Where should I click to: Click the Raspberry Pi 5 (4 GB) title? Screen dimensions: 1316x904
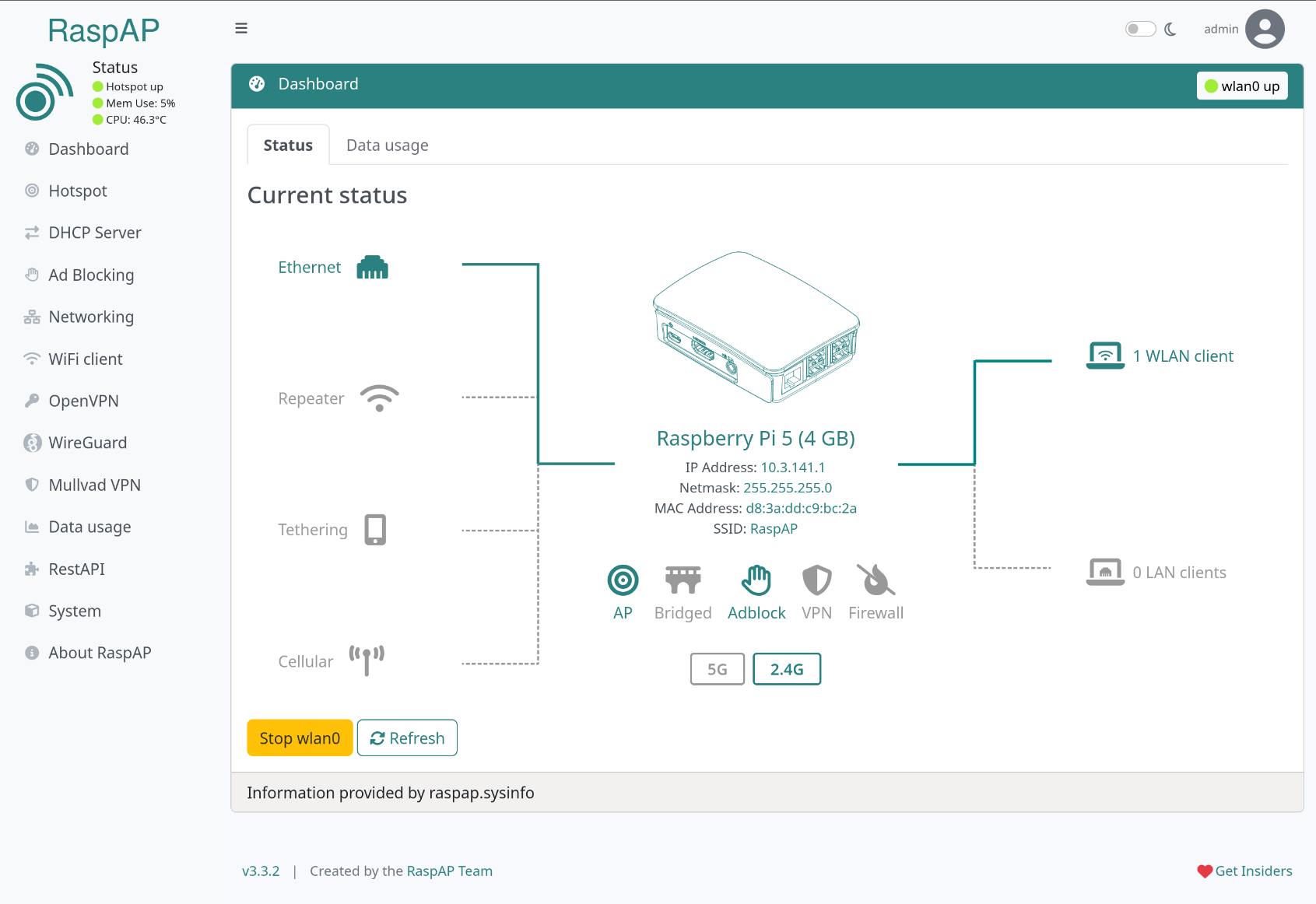(x=756, y=438)
